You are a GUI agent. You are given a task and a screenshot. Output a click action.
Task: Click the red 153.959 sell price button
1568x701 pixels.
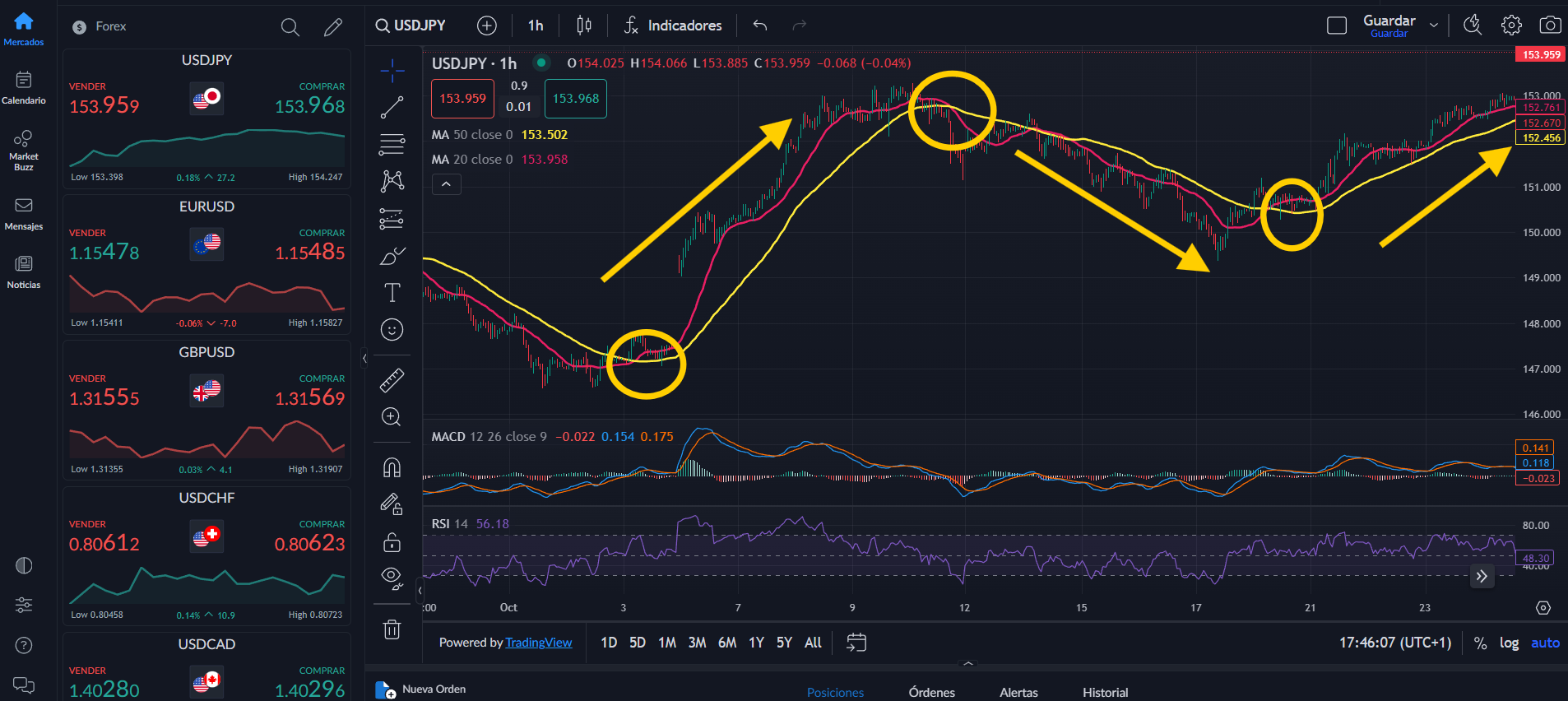[462, 99]
